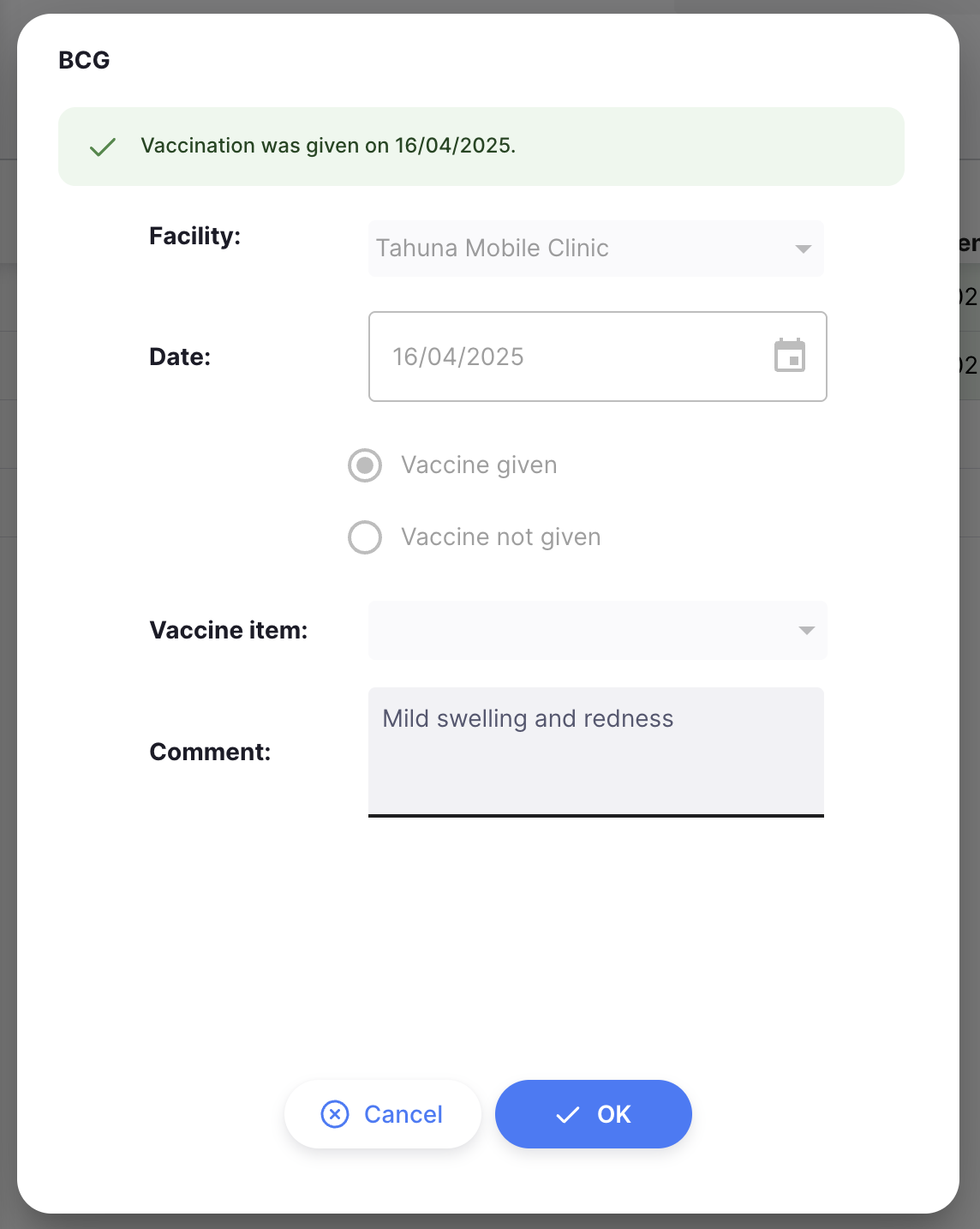Click the Vaccine item dropdown arrow icon

[805, 630]
